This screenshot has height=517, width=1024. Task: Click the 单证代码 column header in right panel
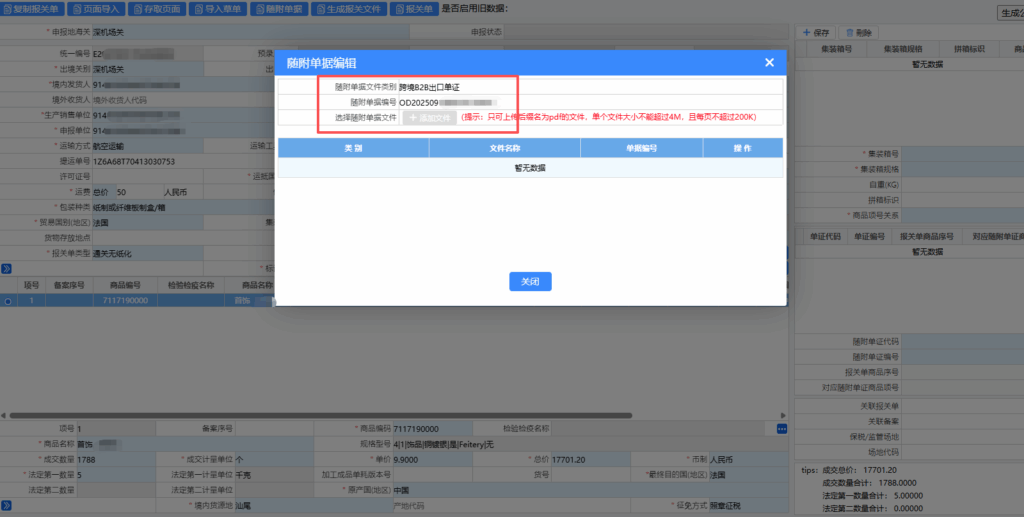point(825,236)
